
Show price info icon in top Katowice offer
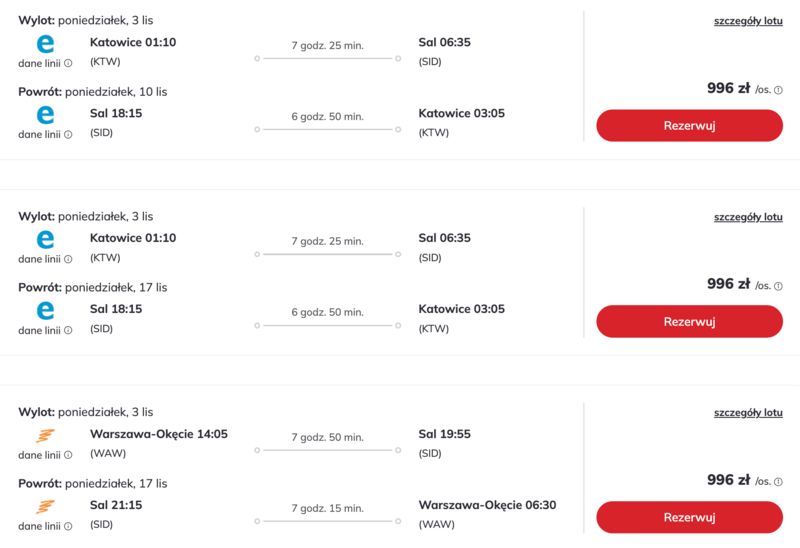coord(778,90)
